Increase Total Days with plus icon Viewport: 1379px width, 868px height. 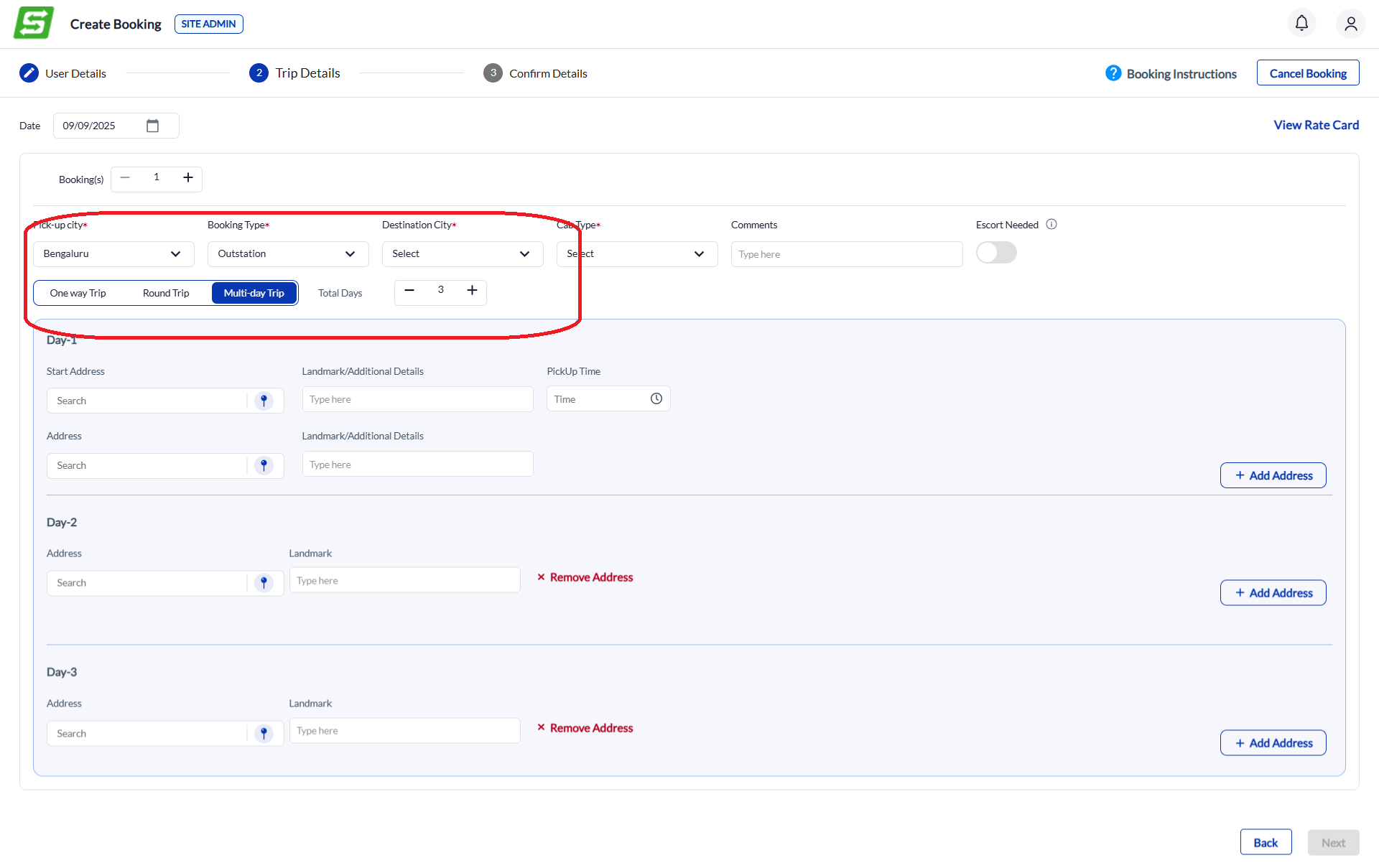472,290
